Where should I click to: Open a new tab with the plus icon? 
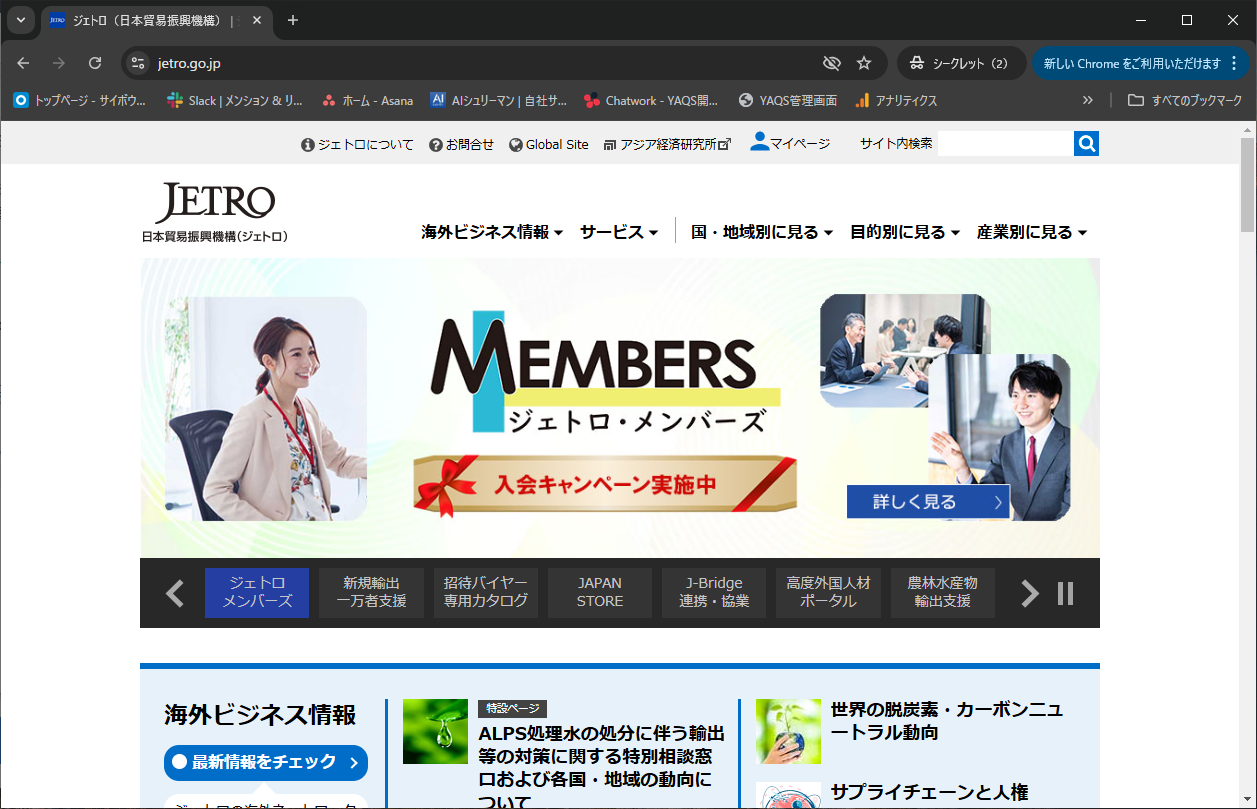point(292,20)
